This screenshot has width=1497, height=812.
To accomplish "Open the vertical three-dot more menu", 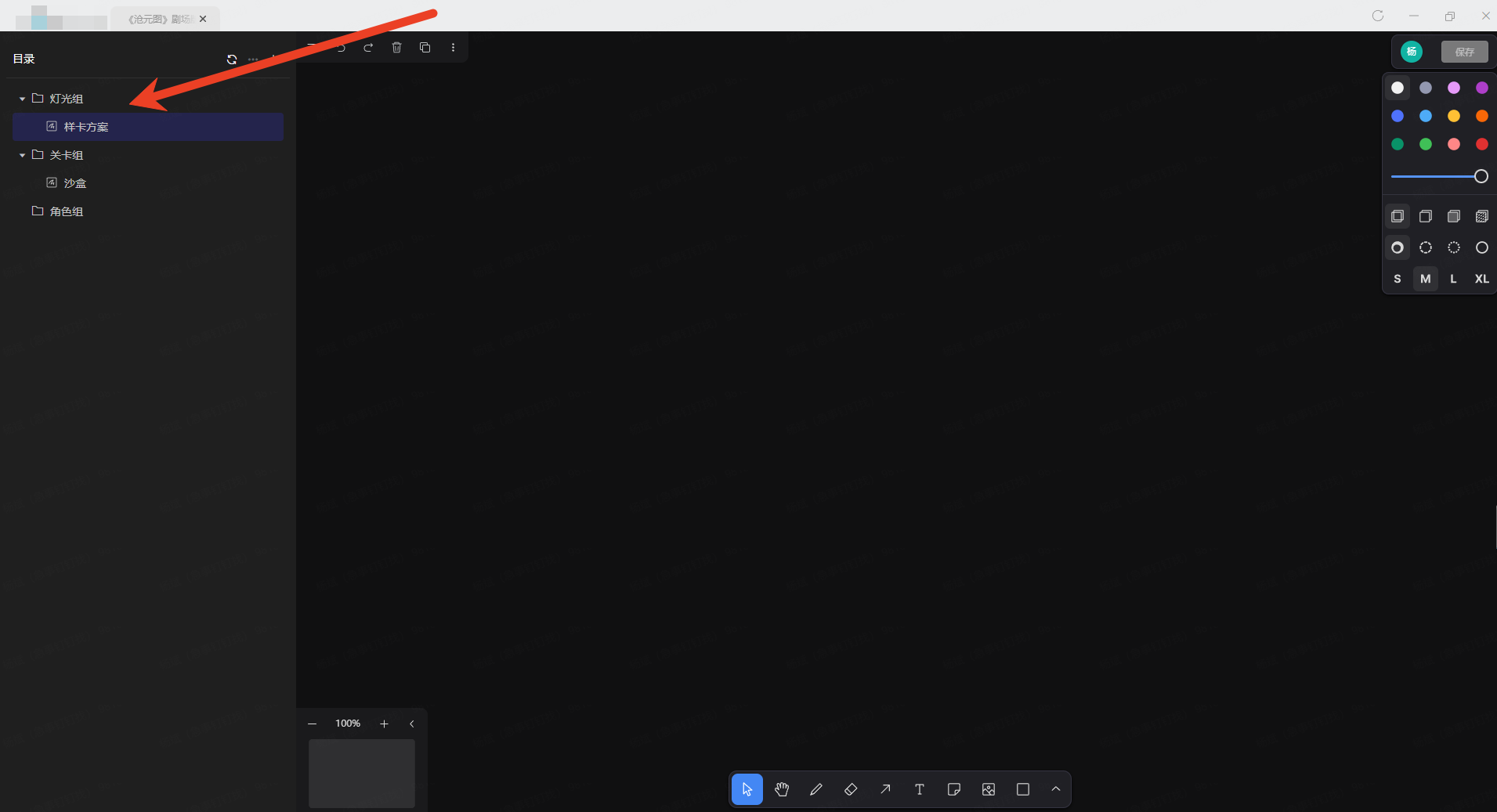I will [453, 48].
